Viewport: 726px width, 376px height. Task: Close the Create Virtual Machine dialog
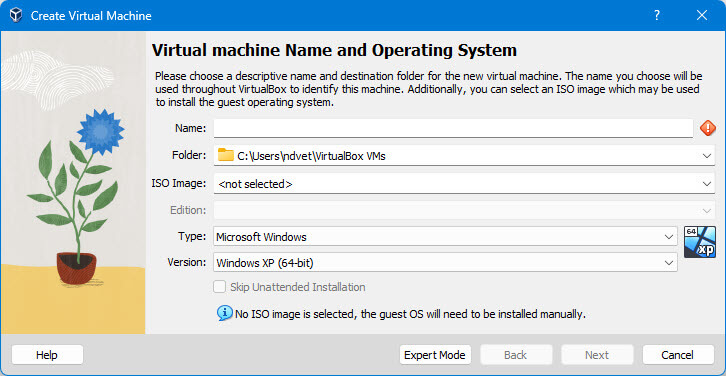point(701,15)
